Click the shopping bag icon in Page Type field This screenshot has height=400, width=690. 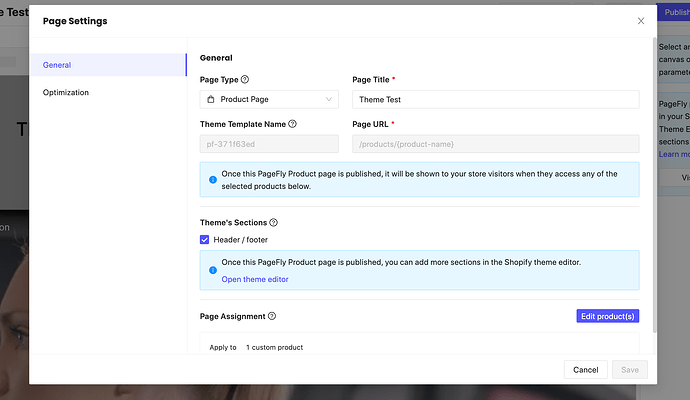pos(210,100)
